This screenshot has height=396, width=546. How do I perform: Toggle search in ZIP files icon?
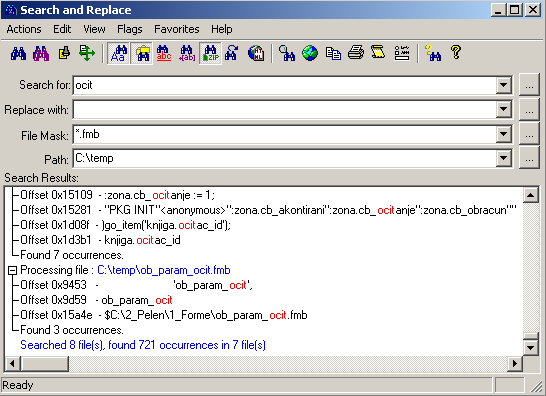pyautogui.click(x=210, y=54)
